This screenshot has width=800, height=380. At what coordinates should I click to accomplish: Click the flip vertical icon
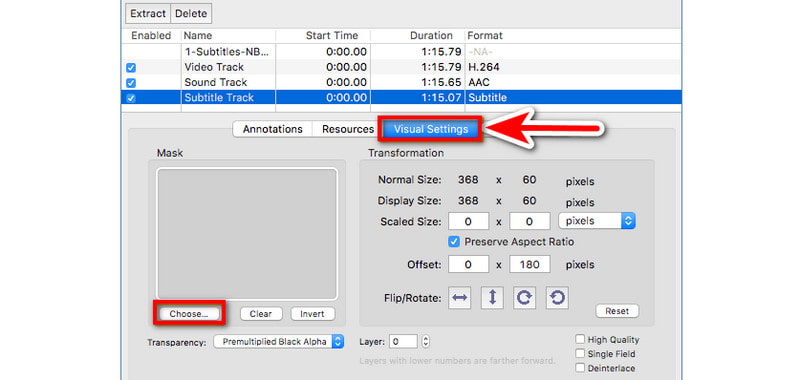492,298
